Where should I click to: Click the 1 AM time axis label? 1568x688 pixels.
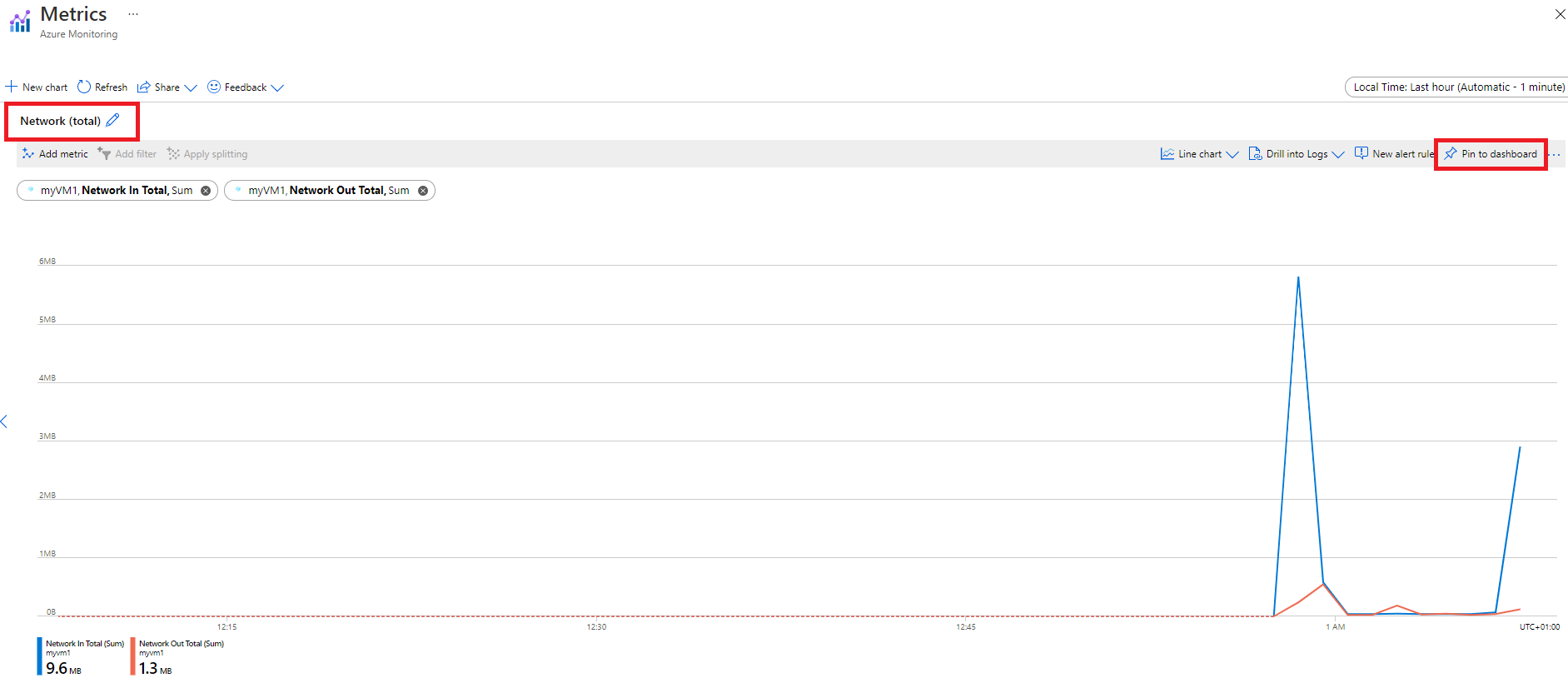coord(1336,626)
